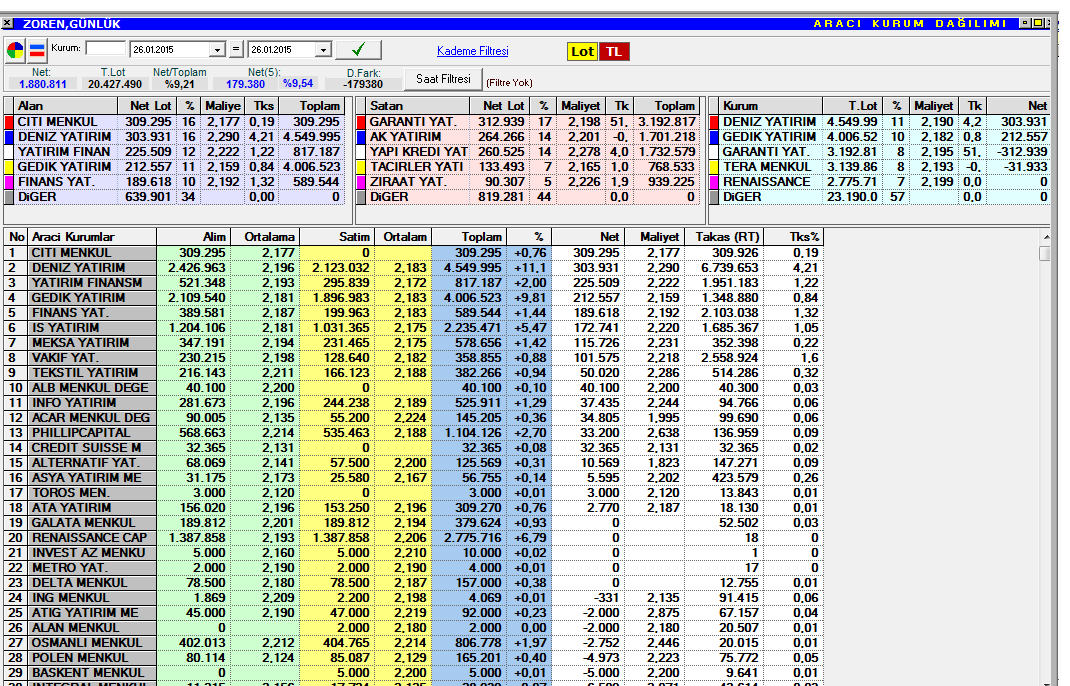Click the restore window icon in title bar
The image size is (1070, 686).
pyautogui.click(x=1038, y=23)
